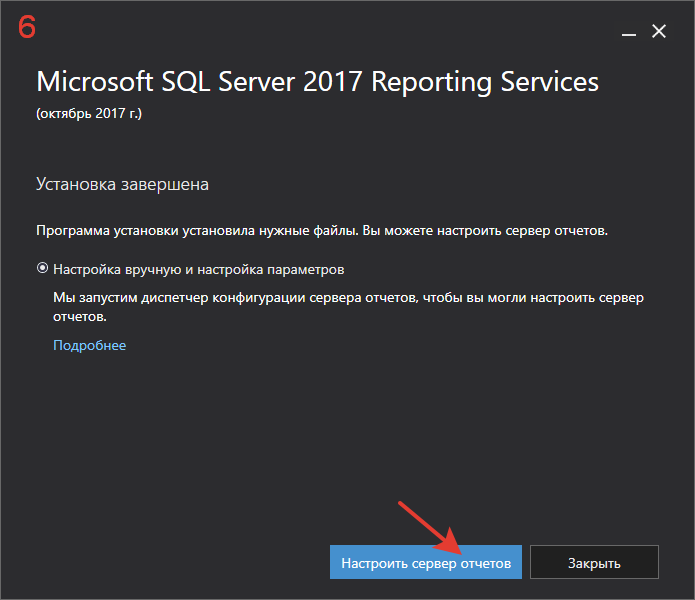
Task: Click the word Services in the title
Action: point(550,82)
